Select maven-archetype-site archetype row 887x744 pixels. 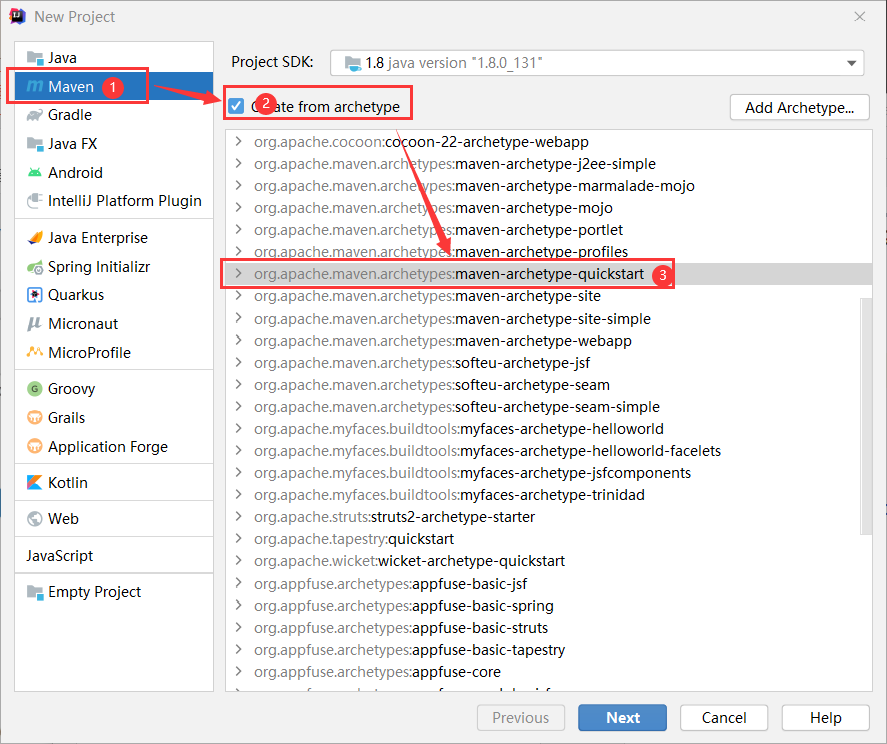549,296
